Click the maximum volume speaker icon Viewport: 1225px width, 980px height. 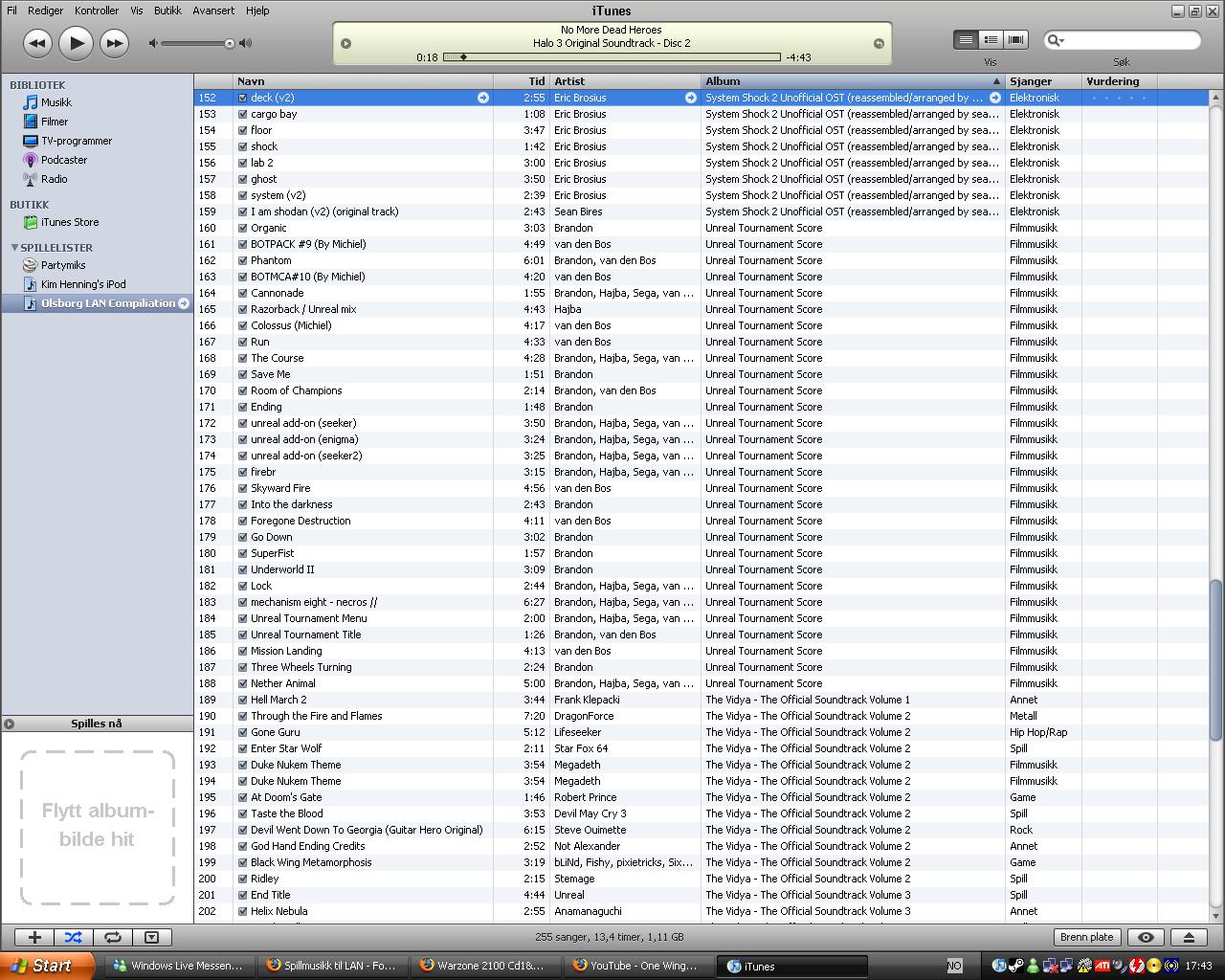[x=246, y=43]
